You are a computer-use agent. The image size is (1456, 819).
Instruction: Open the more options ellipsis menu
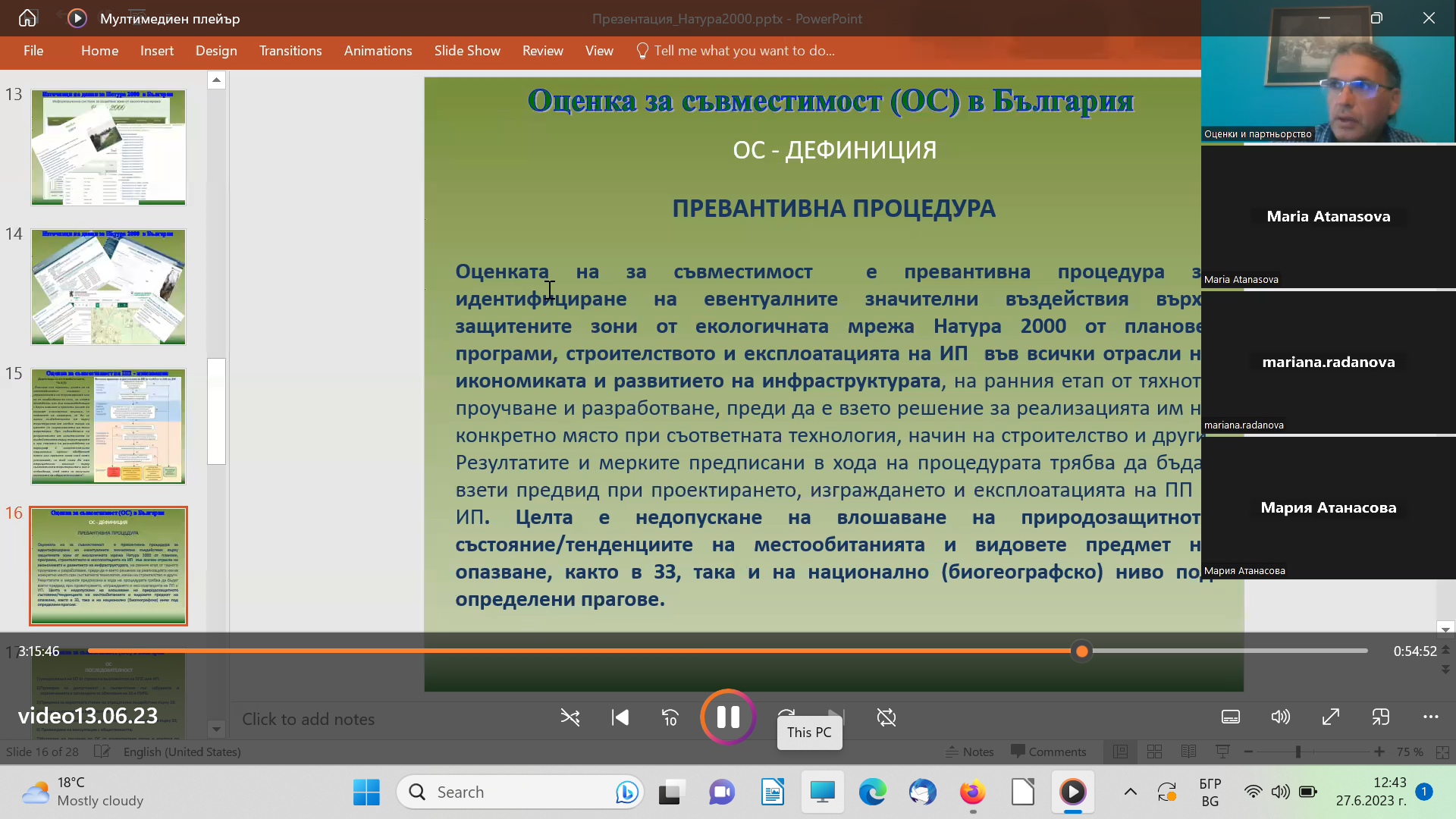[x=1431, y=717]
